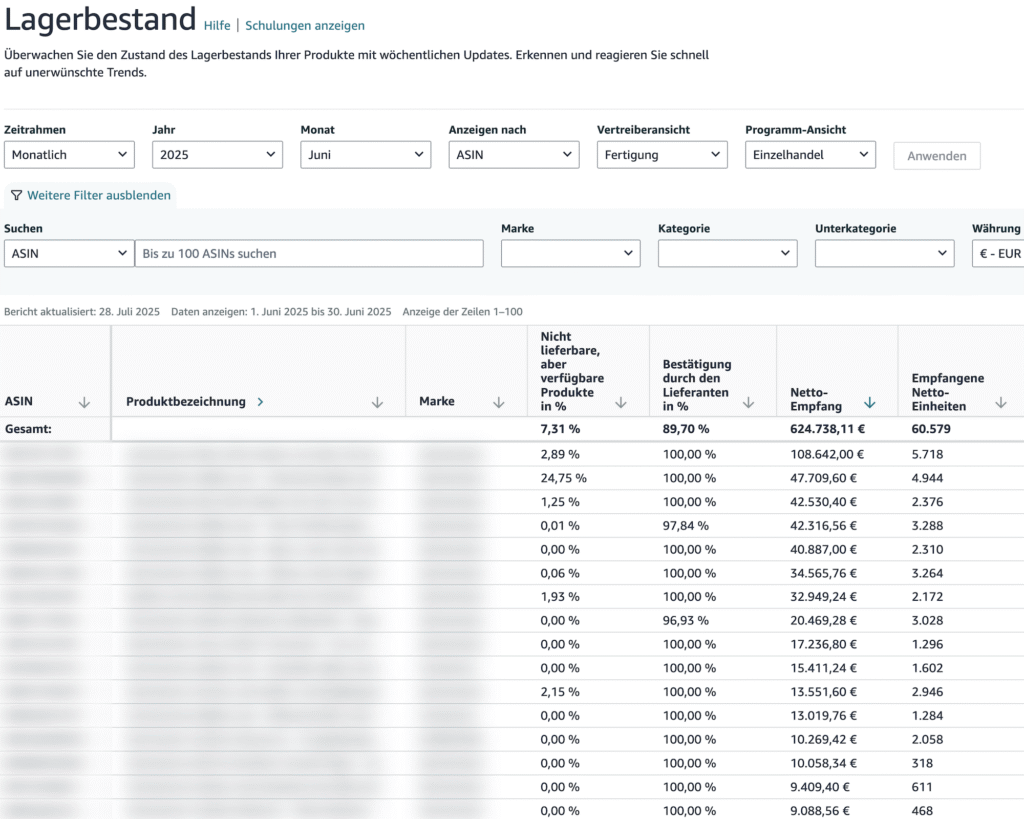Click sort arrow in Produktbezeichnung column
The height and width of the screenshot is (819, 1024).
pos(377,402)
